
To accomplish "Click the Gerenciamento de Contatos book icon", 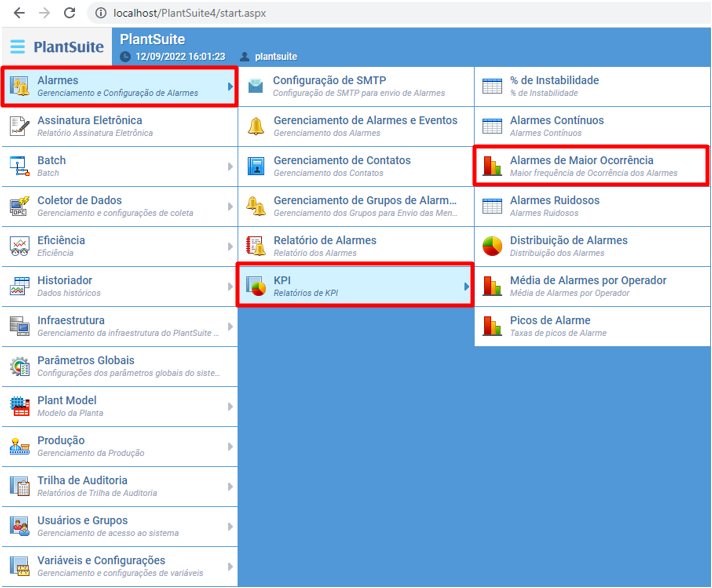I will (x=256, y=166).
